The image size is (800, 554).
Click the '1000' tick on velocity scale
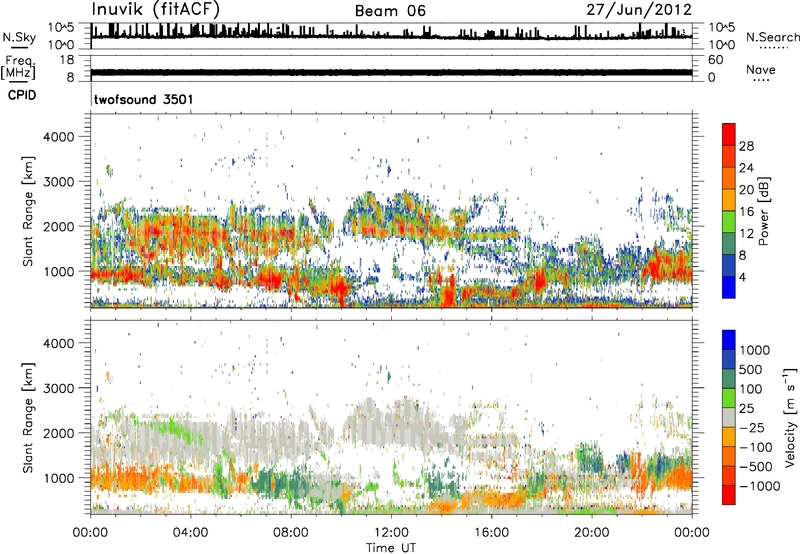(755, 350)
